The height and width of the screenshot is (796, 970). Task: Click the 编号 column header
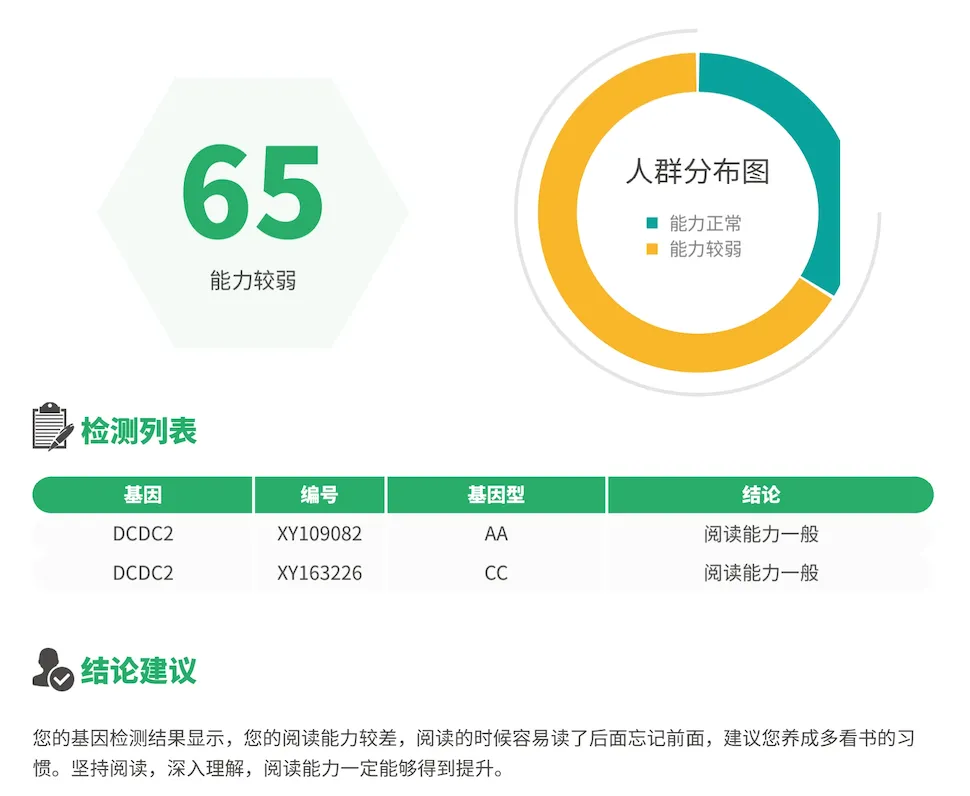[319, 495]
